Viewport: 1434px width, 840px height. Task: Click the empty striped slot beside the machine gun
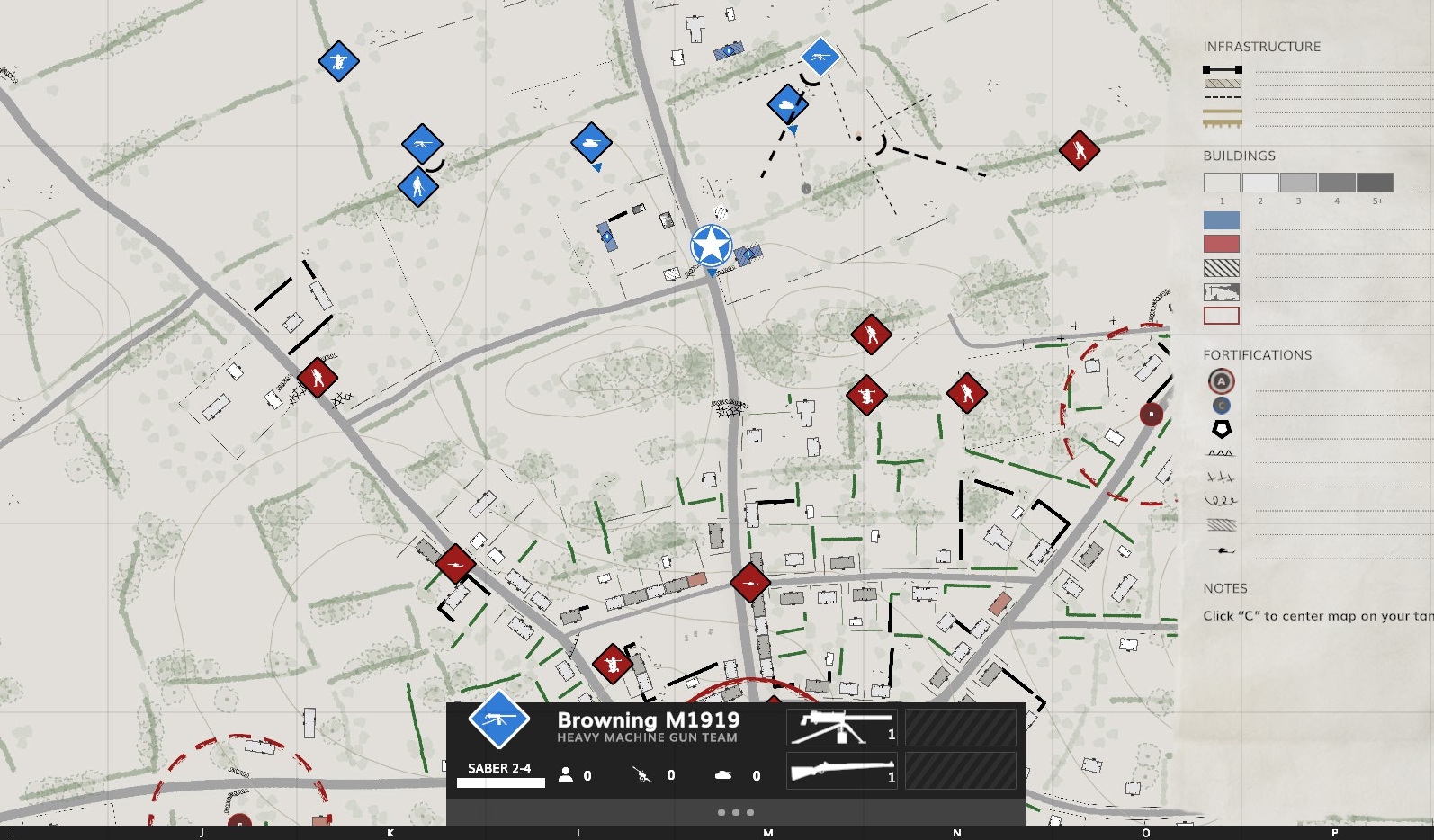(x=960, y=727)
